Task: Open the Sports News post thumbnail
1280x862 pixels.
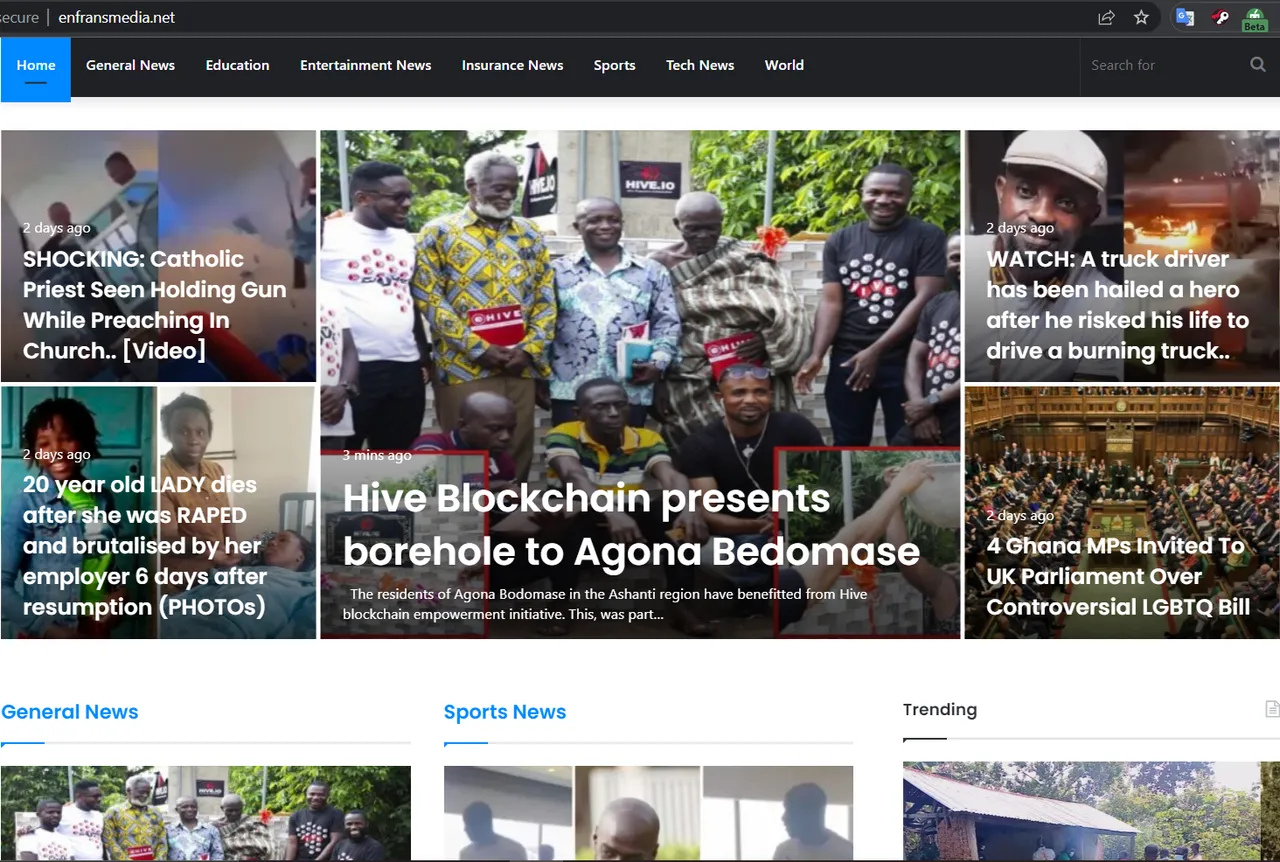Action: click(x=648, y=813)
